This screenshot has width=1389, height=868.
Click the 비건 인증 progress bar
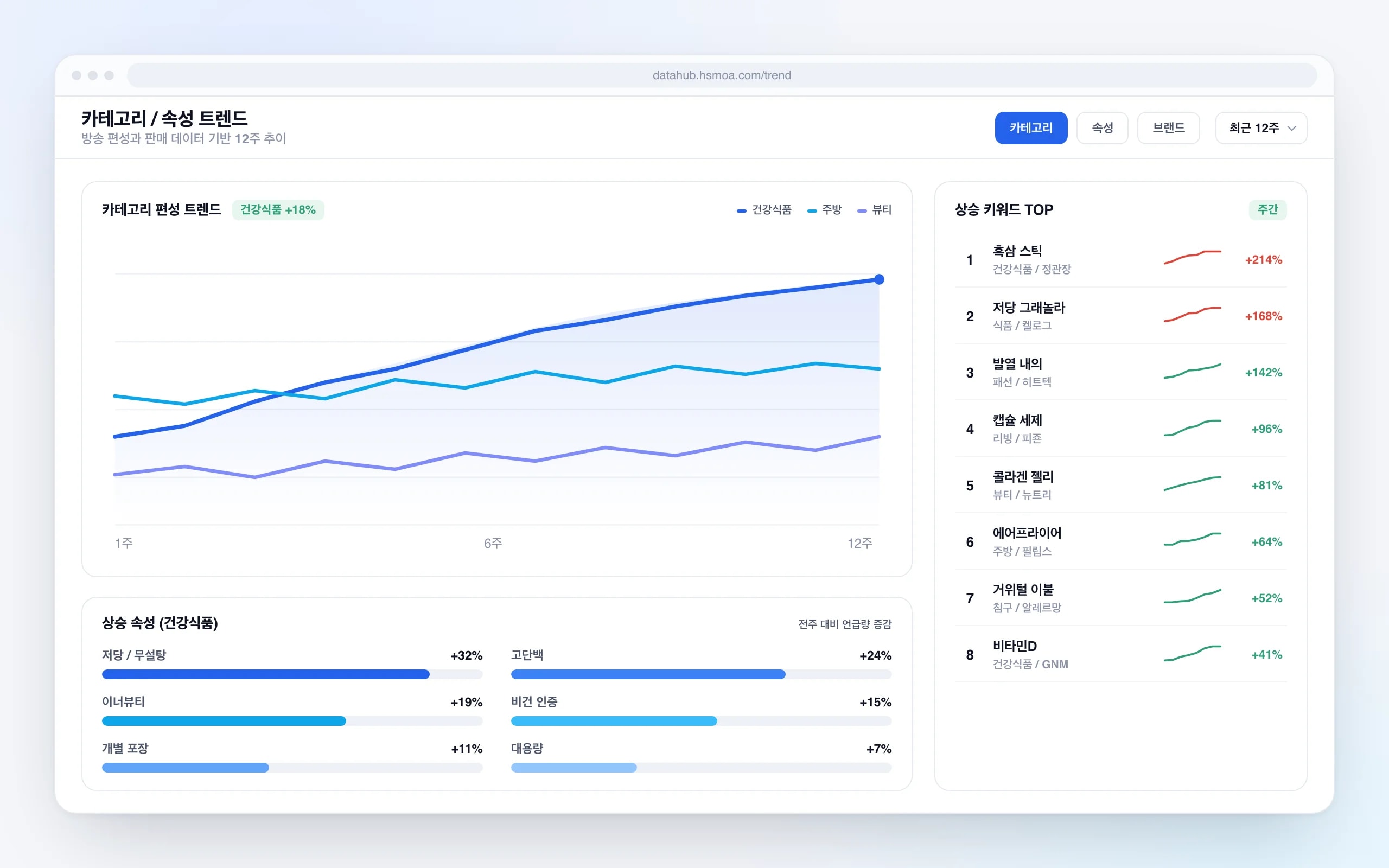(x=701, y=721)
